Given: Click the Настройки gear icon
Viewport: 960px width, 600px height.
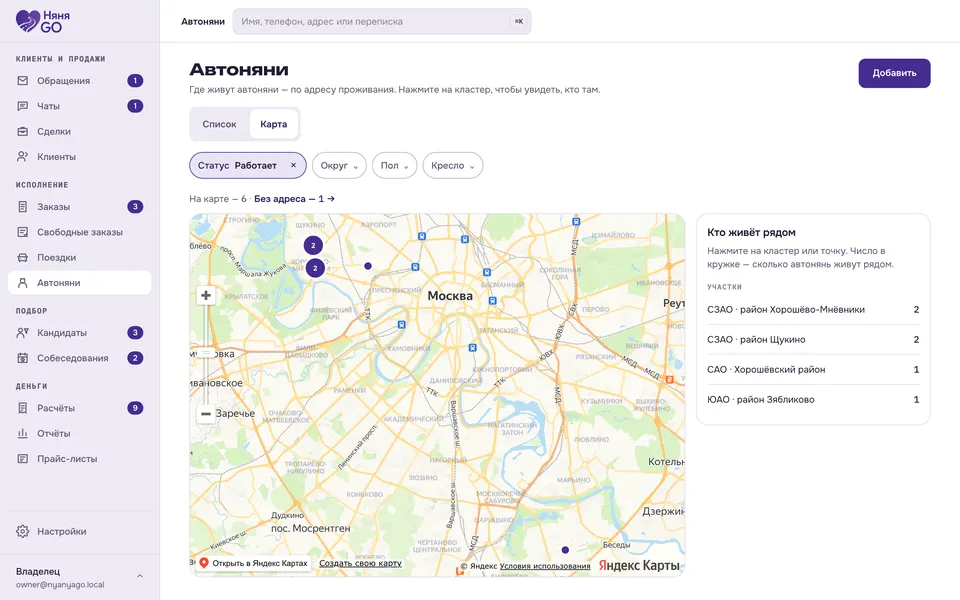Looking at the screenshot, I should tap(23, 531).
